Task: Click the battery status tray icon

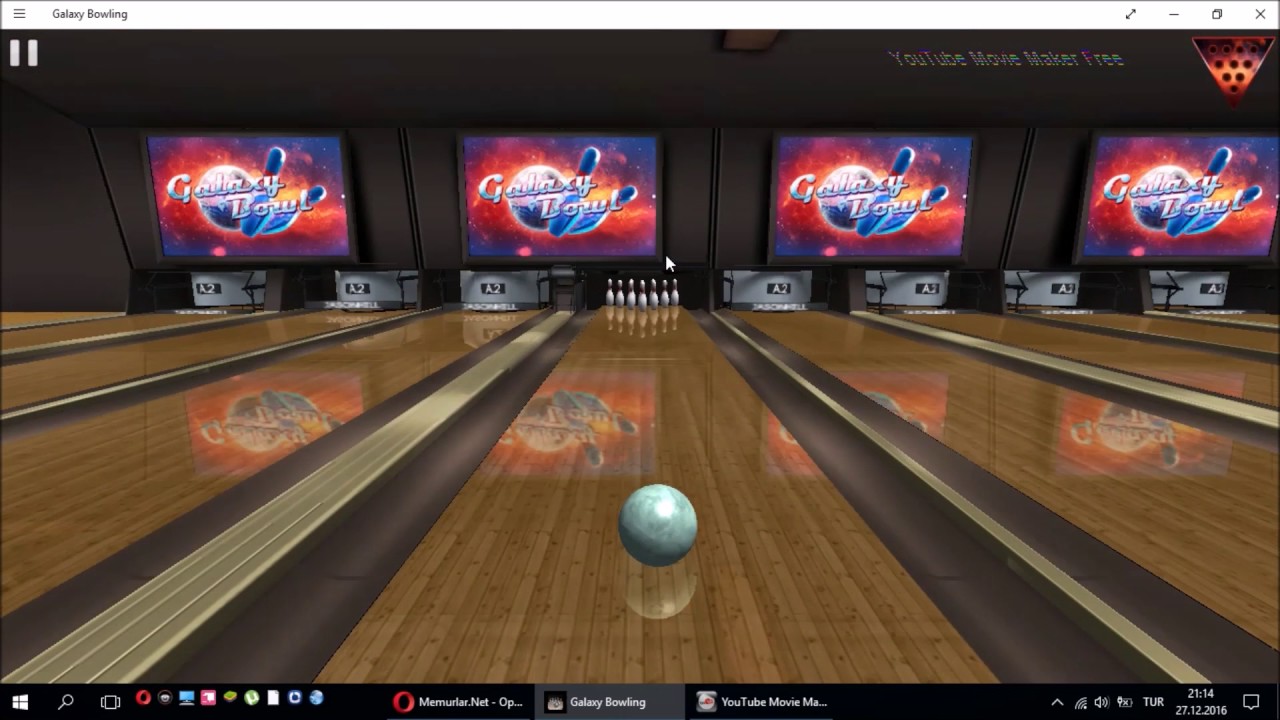Action: click(1124, 702)
